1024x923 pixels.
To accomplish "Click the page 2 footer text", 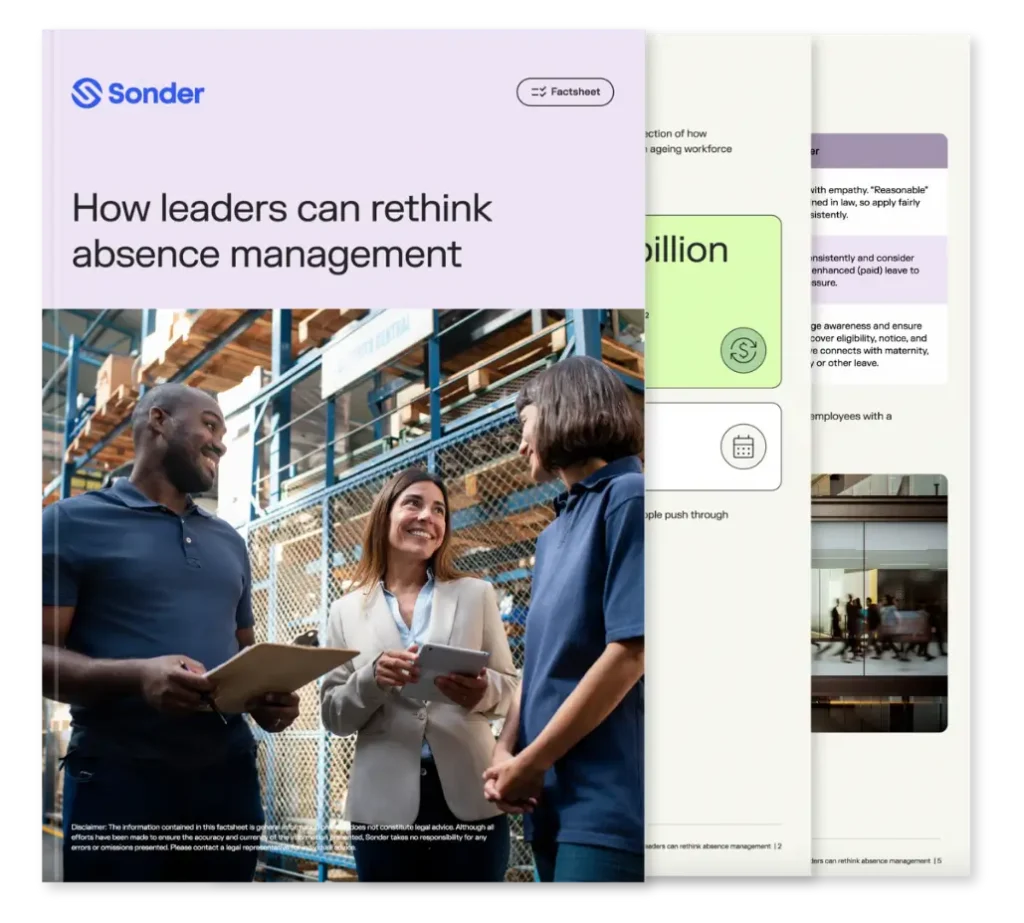I will 714,846.
